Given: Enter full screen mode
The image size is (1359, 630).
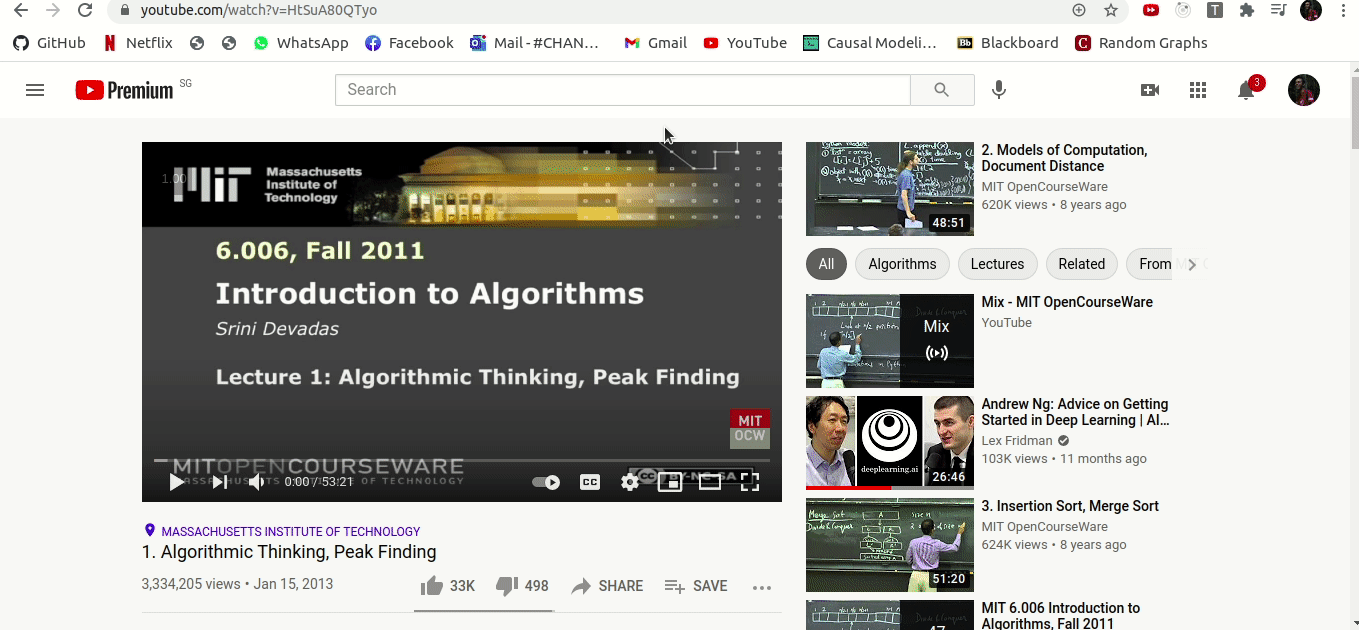Looking at the screenshot, I should 750,482.
